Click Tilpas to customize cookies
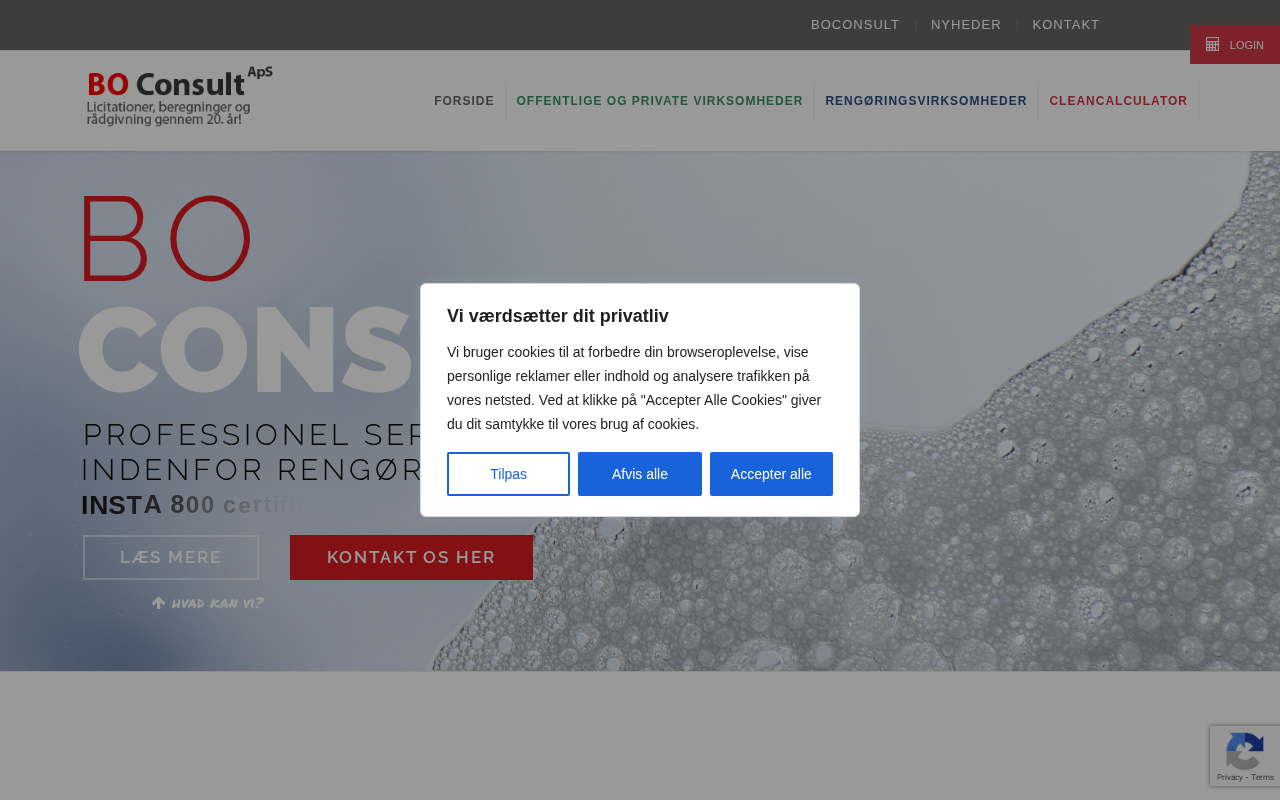 pos(508,474)
